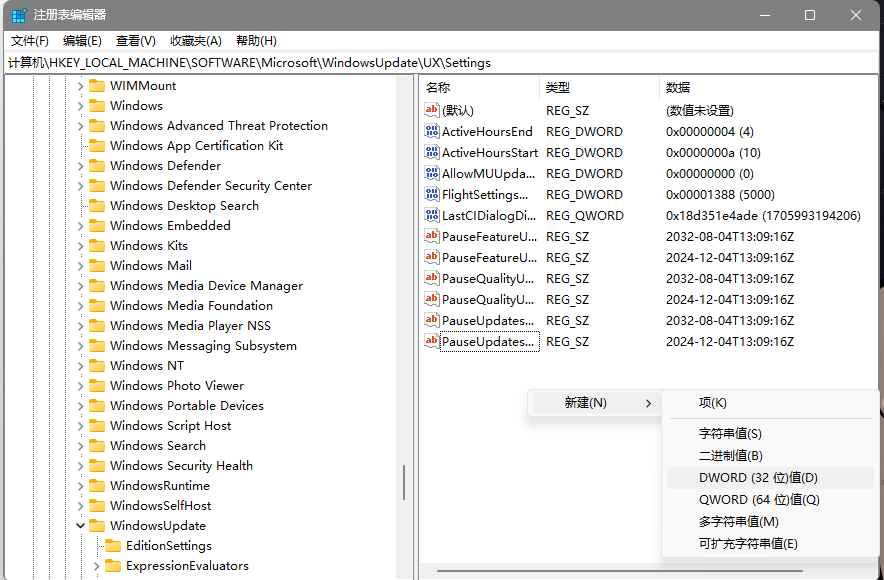Click the ExpressionEvaluators folder icon
884x580 pixels.
pos(113,566)
